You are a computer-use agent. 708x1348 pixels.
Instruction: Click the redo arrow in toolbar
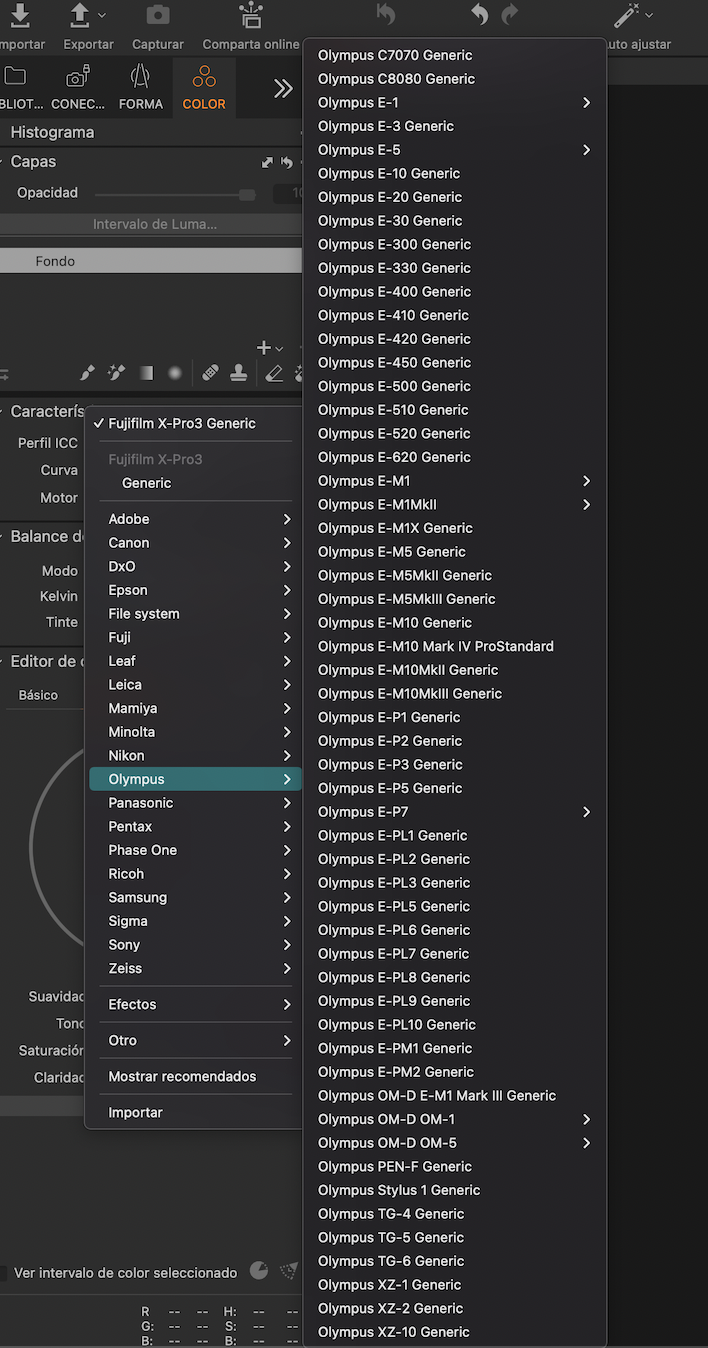point(510,15)
